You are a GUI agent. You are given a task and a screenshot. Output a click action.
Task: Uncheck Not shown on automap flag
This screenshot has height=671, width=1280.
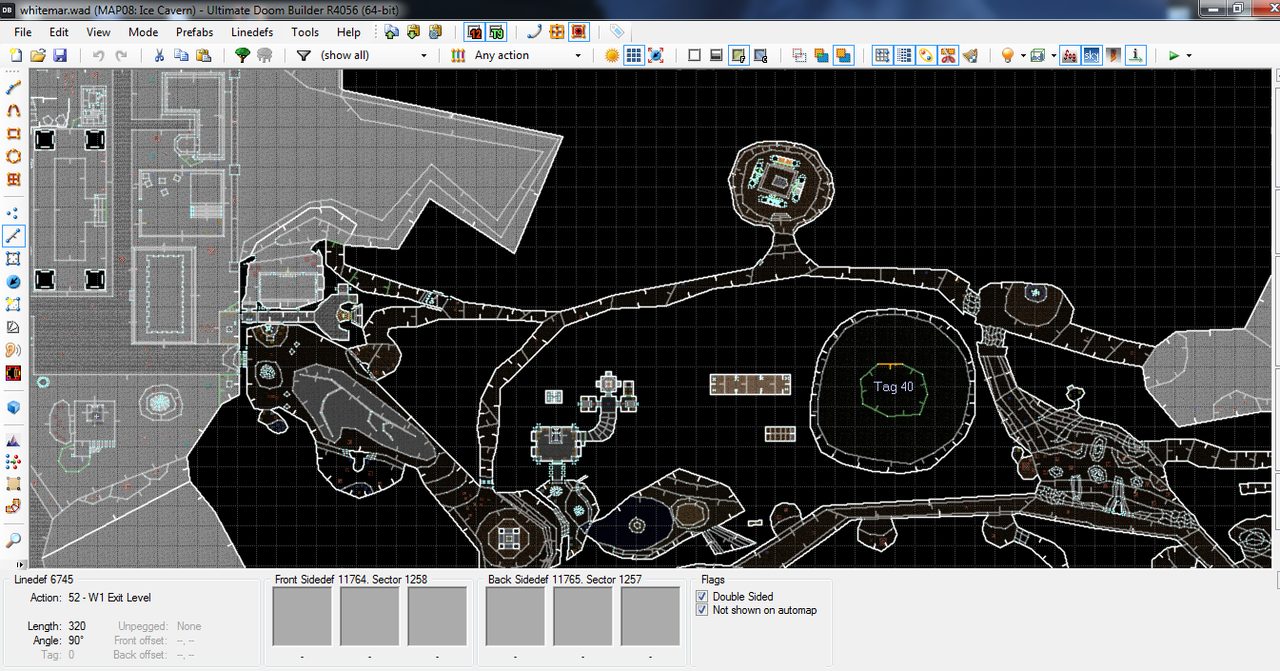point(702,610)
